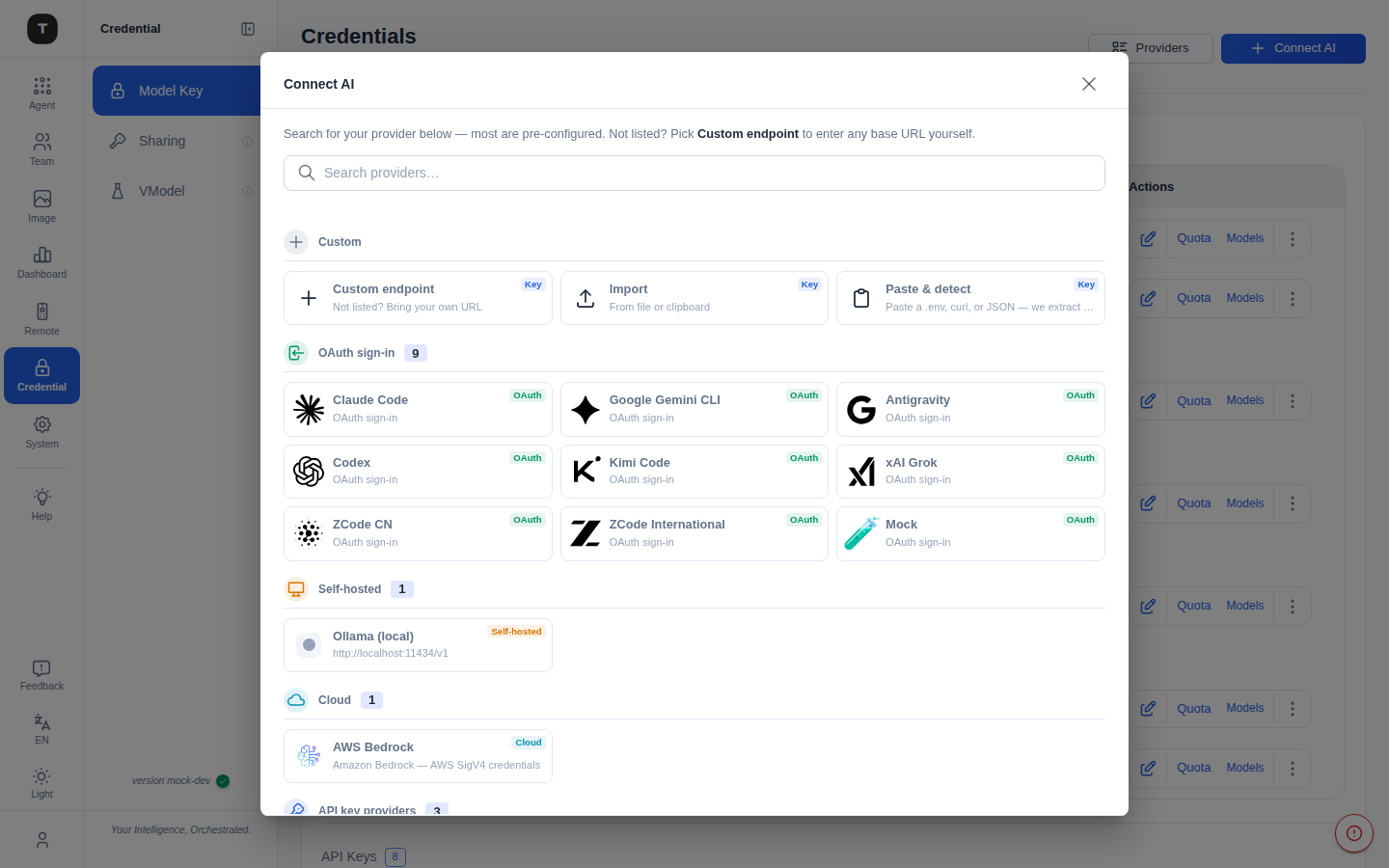Image resolution: width=1389 pixels, height=868 pixels.
Task: Choose the Paste & detect card
Action: tap(970, 298)
